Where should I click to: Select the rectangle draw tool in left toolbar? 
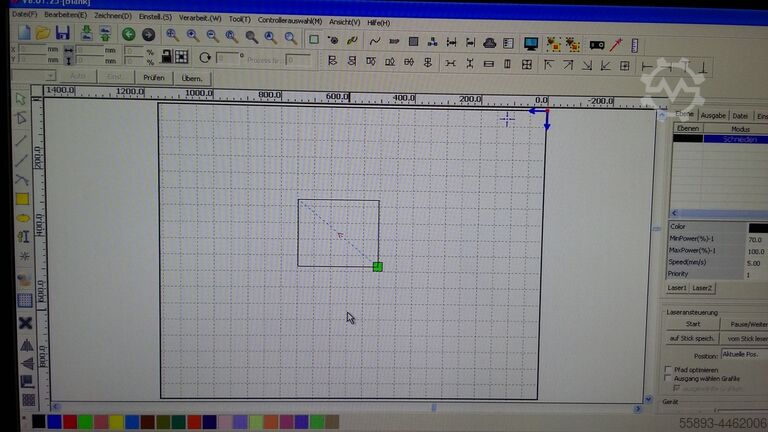tap(22, 198)
